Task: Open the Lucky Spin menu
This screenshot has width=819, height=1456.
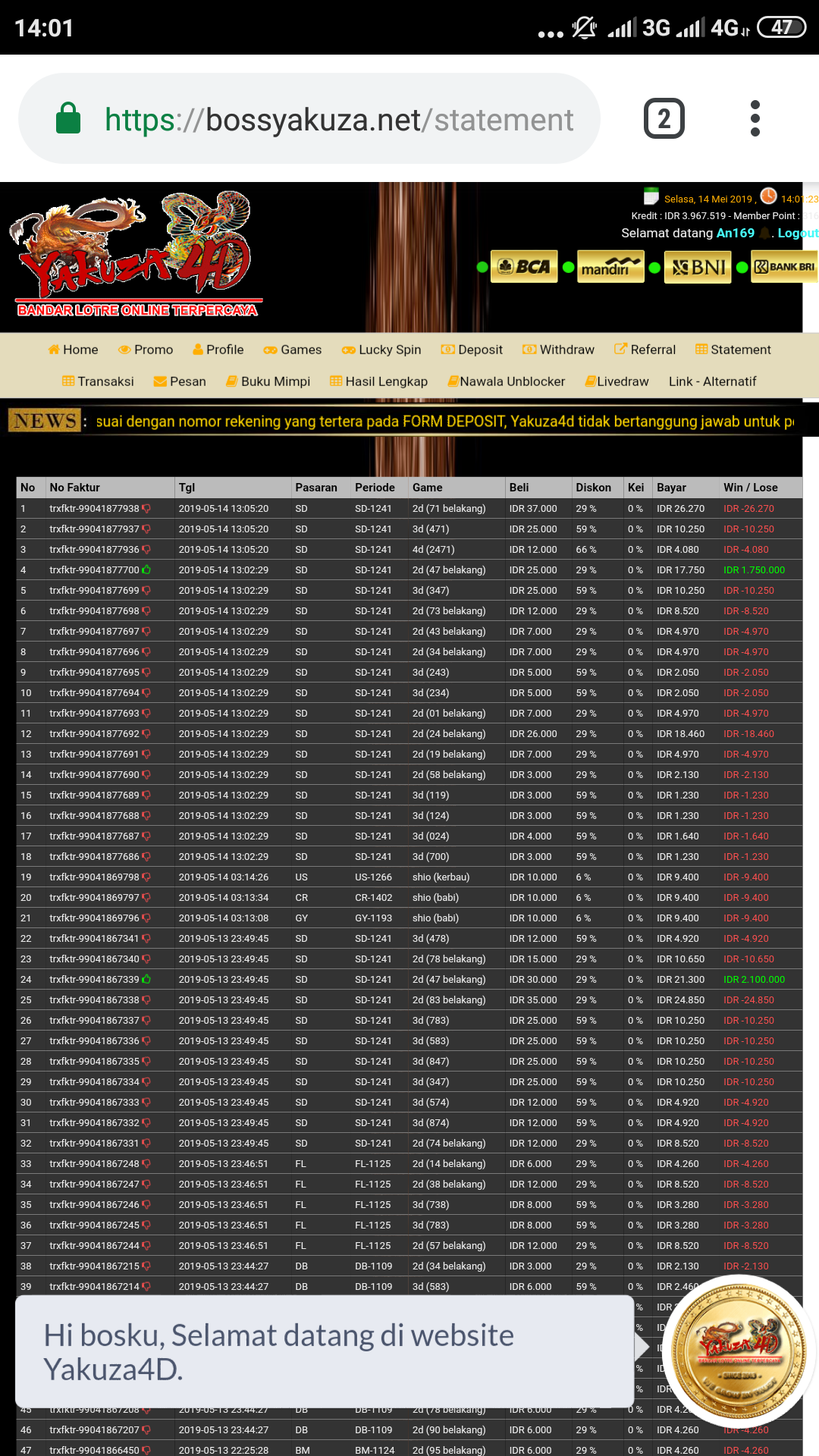Action: (381, 350)
